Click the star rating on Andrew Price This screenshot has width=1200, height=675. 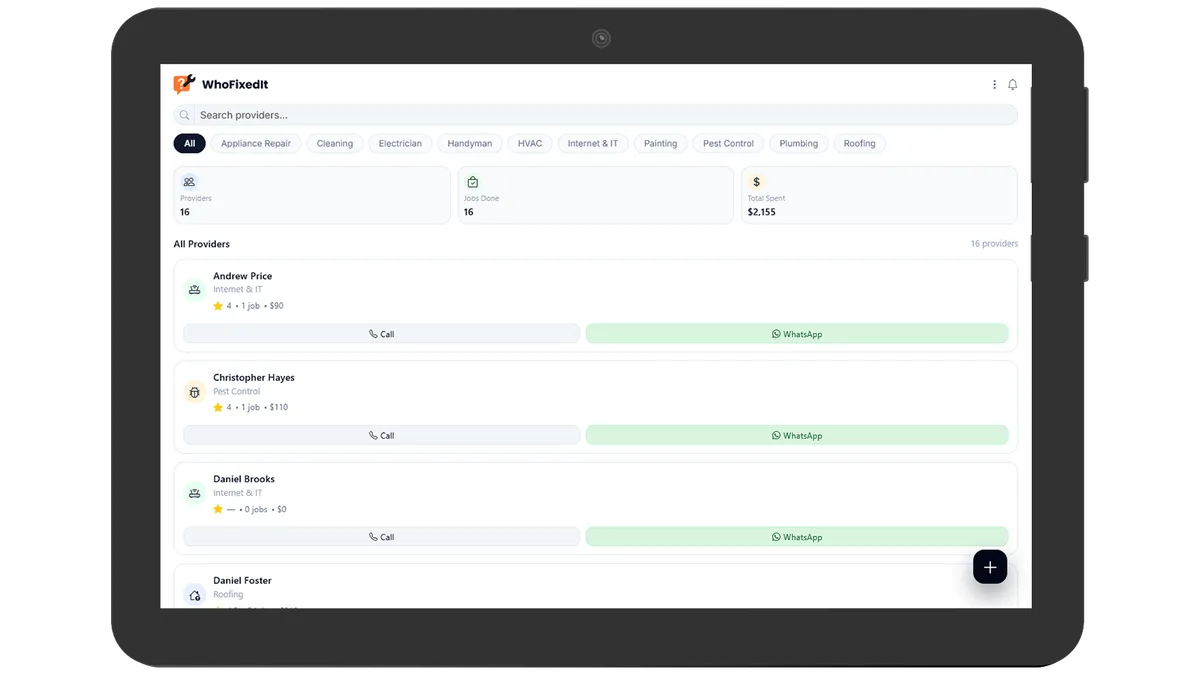tap(218, 306)
